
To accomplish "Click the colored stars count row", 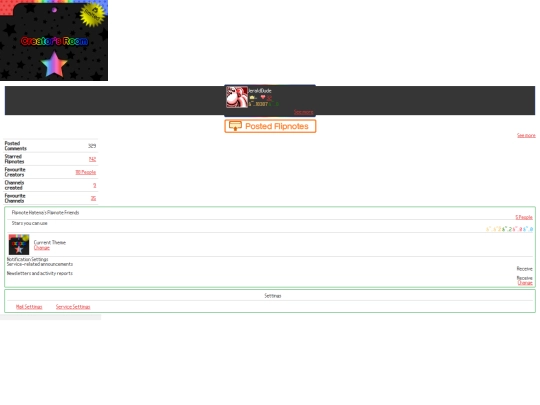I will pyautogui.click(x=509, y=229).
